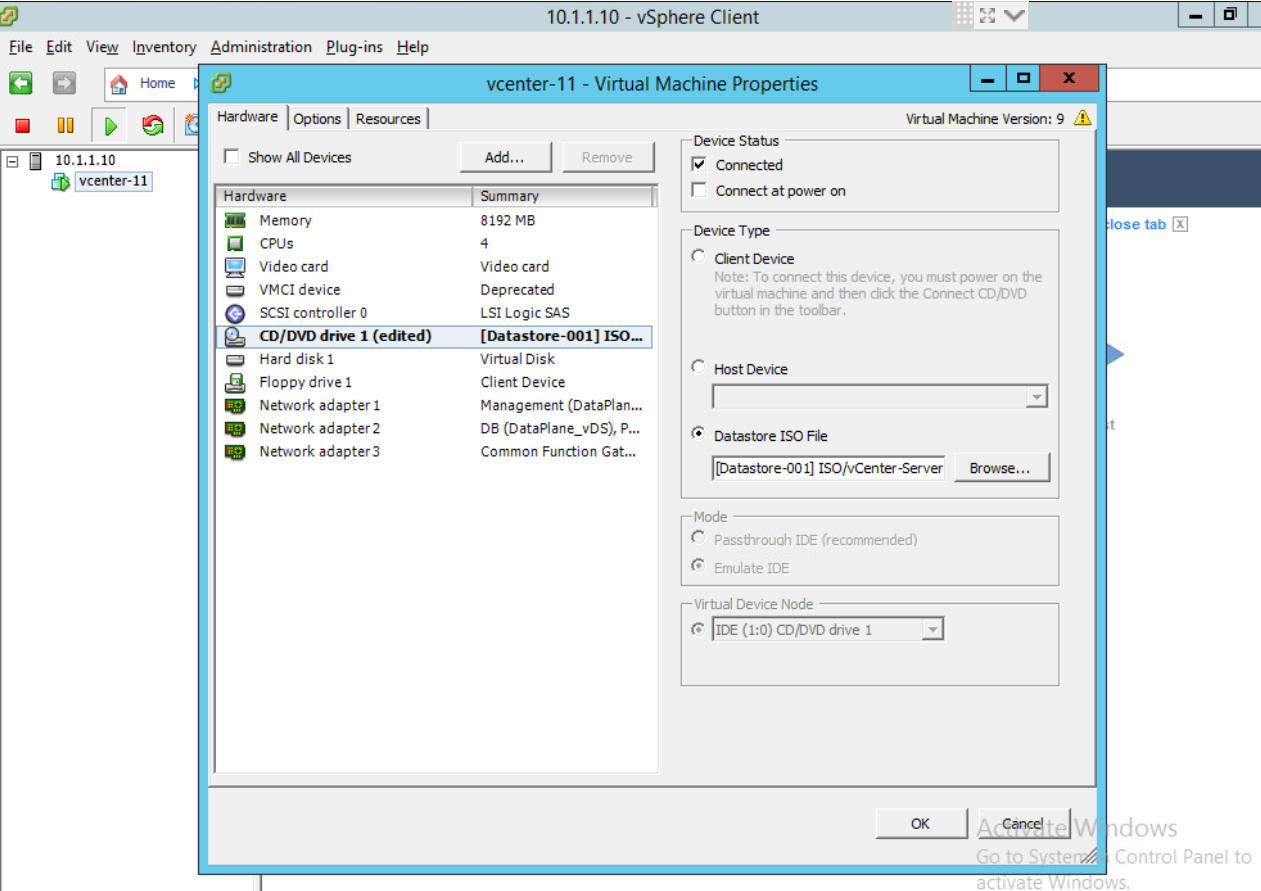
Task: Click the Memory hardware icon
Action: 235,220
